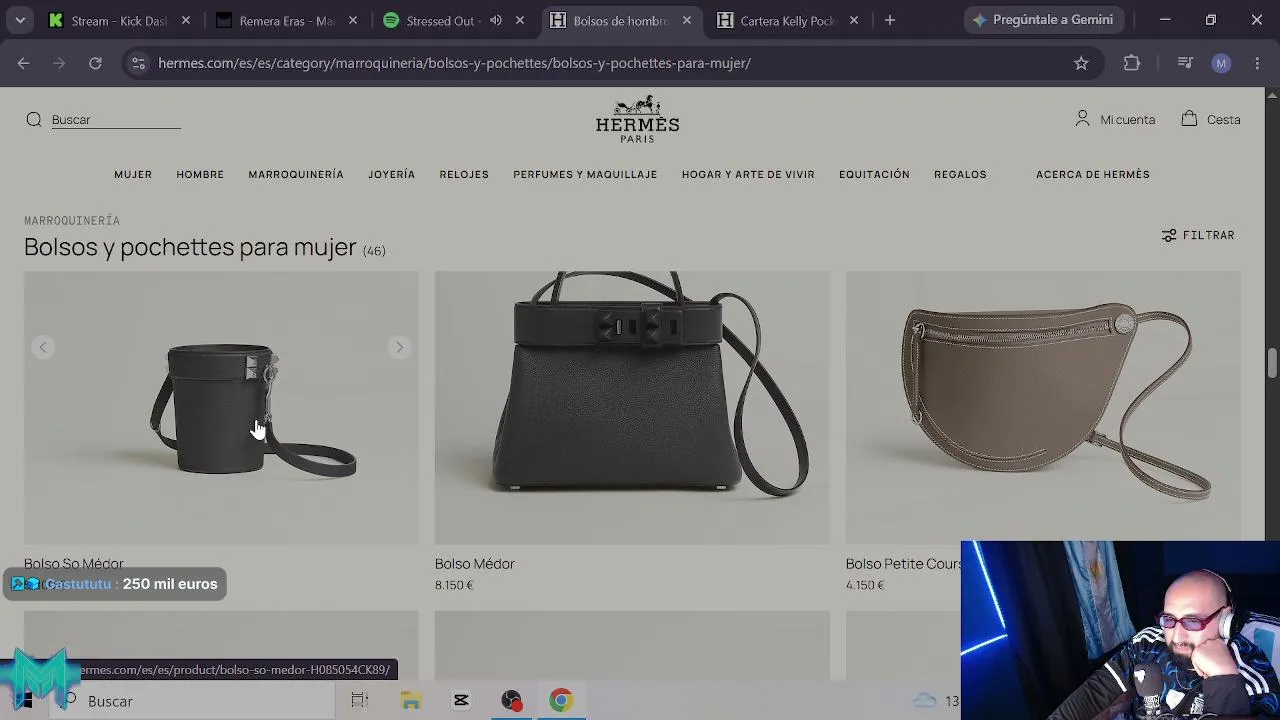Open File Explorer from the taskbar
1280x720 pixels.
(x=411, y=701)
